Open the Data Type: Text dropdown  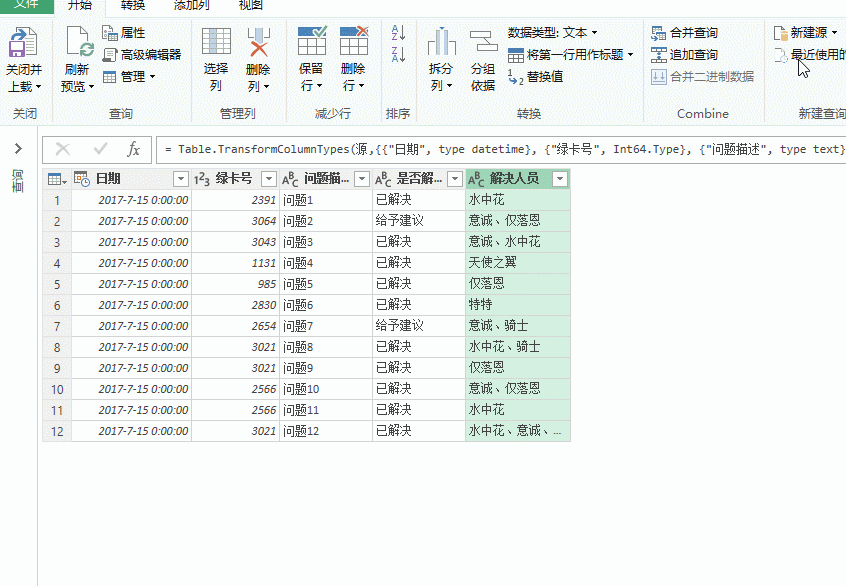coord(552,33)
